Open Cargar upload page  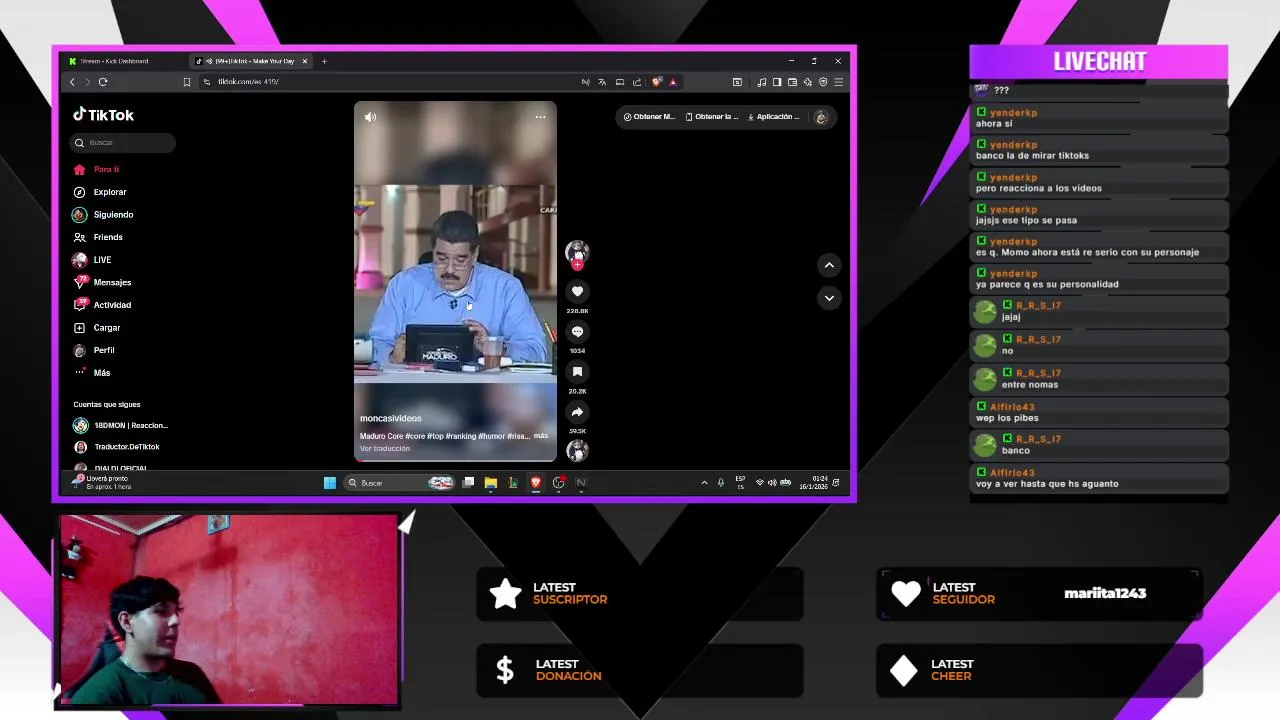(97, 328)
